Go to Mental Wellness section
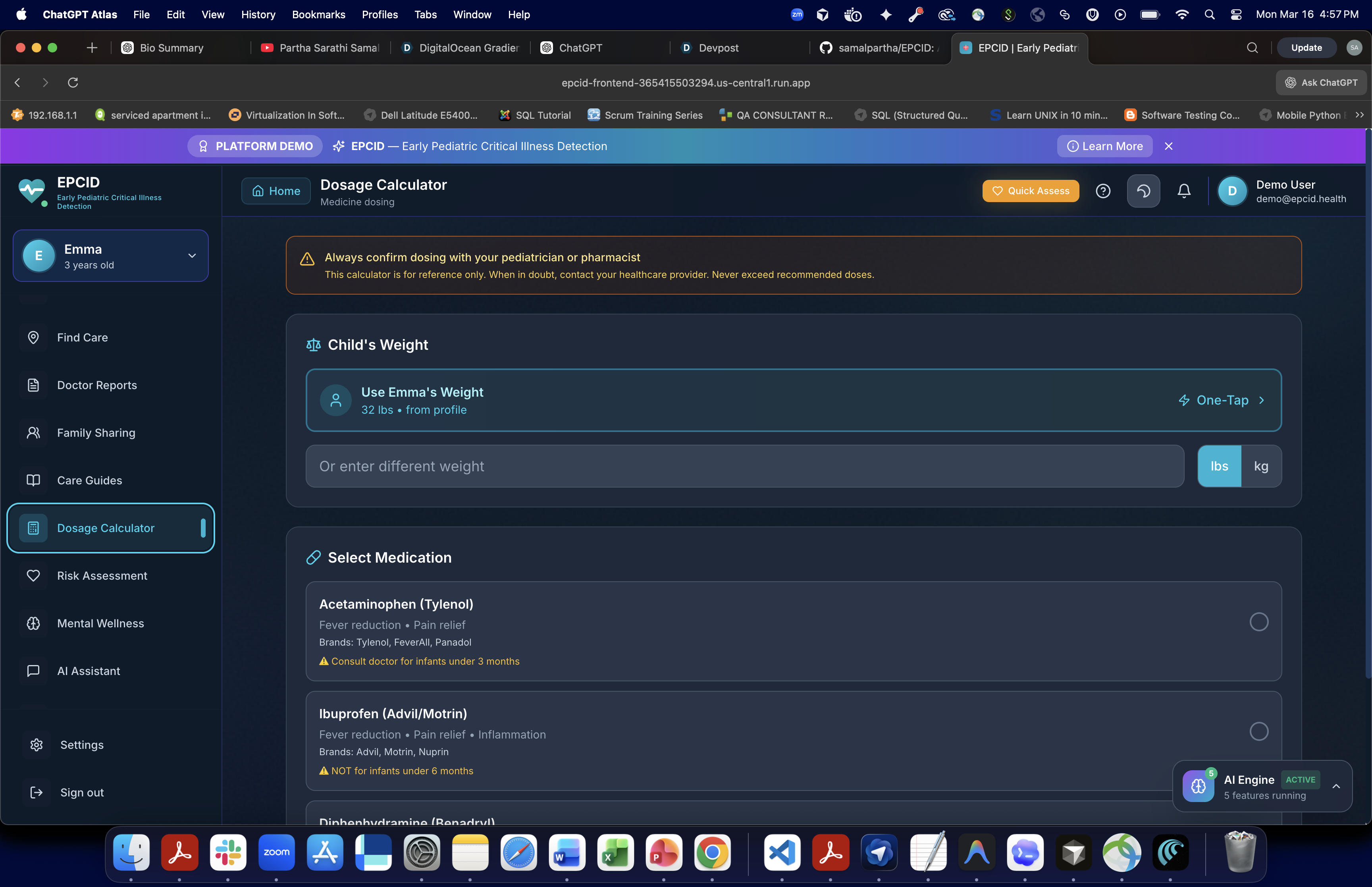1372x887 pixels. click(x=100, y=623)
